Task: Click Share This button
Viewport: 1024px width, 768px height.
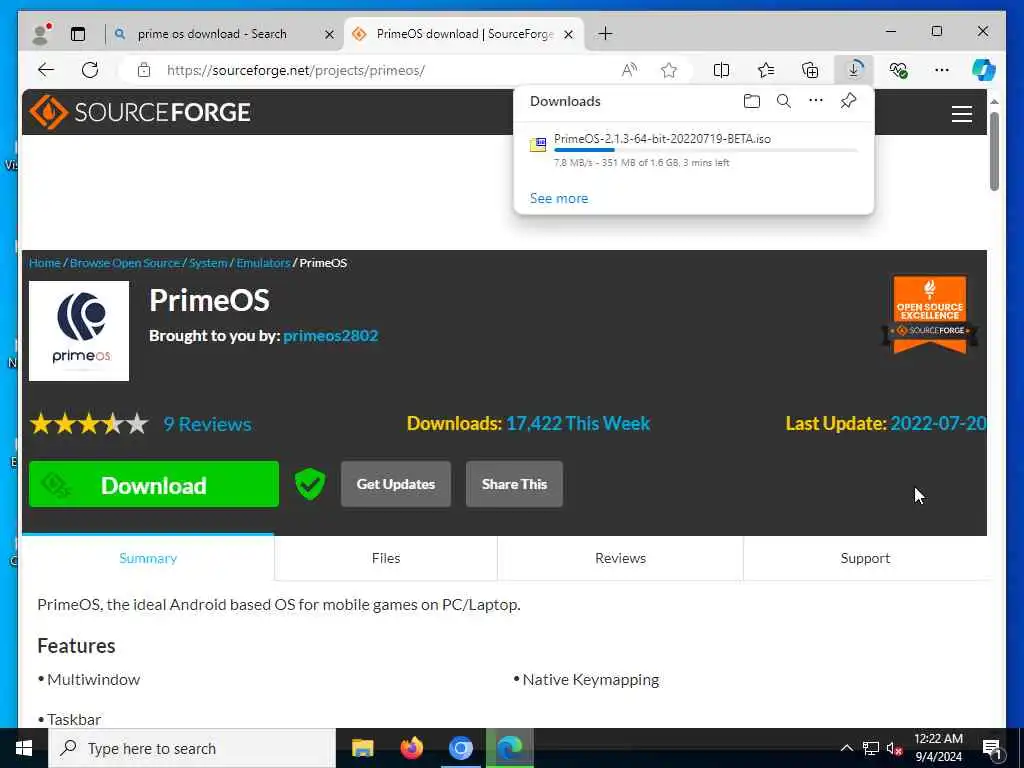Action: click(514, 484)
